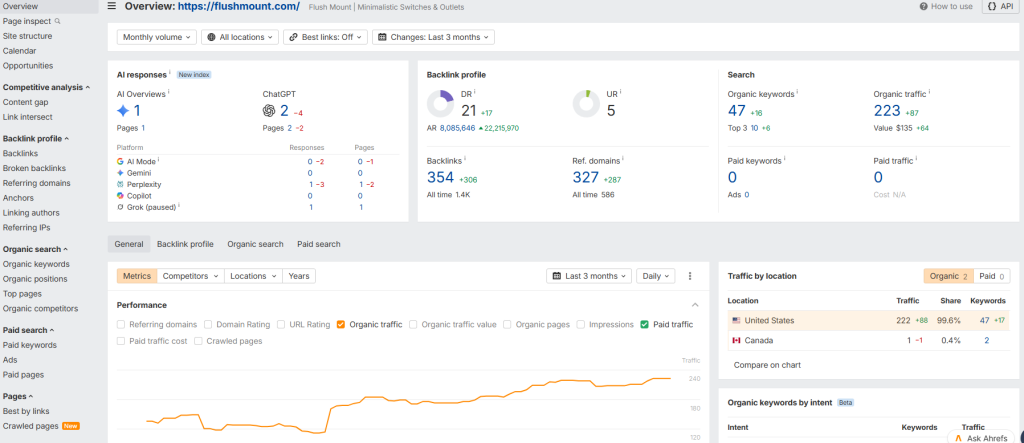Click the Google AI Mode icon
The height and width of the screenshot is (443, 1024).
tap(120, 160)
